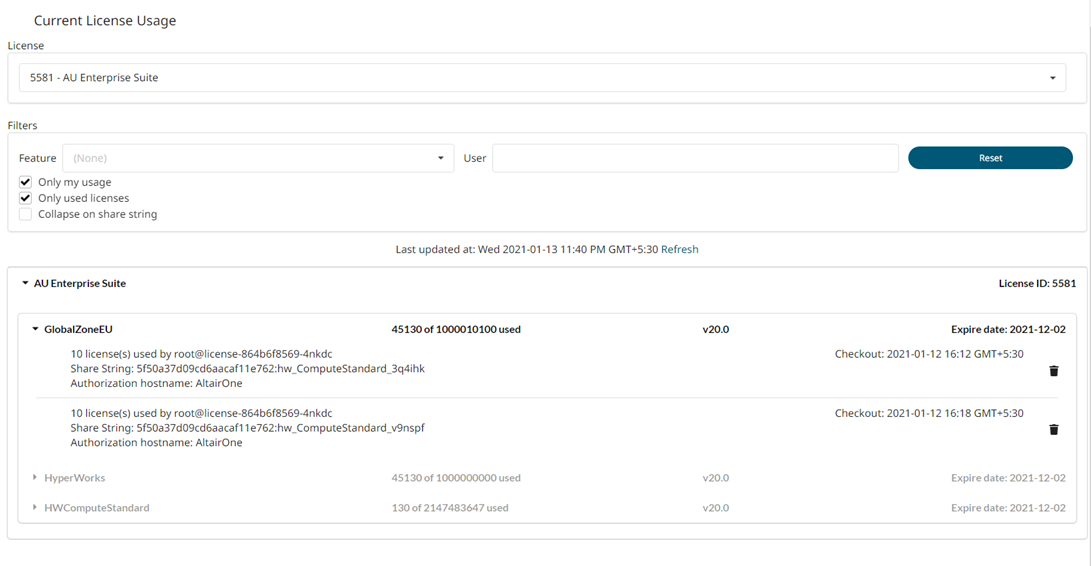The image size is (1091, 566).
Task: Enable Collapse on share string
Action: [26, 214]
